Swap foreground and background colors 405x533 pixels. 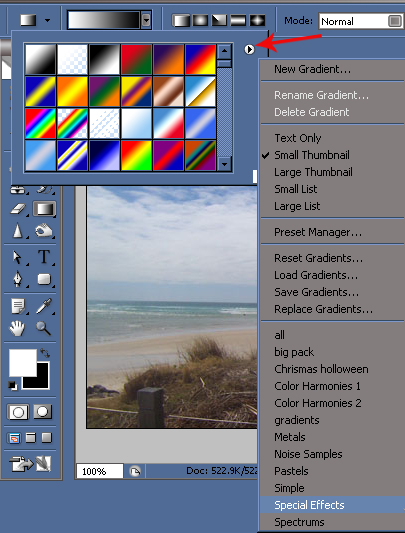tap(45, 353)
